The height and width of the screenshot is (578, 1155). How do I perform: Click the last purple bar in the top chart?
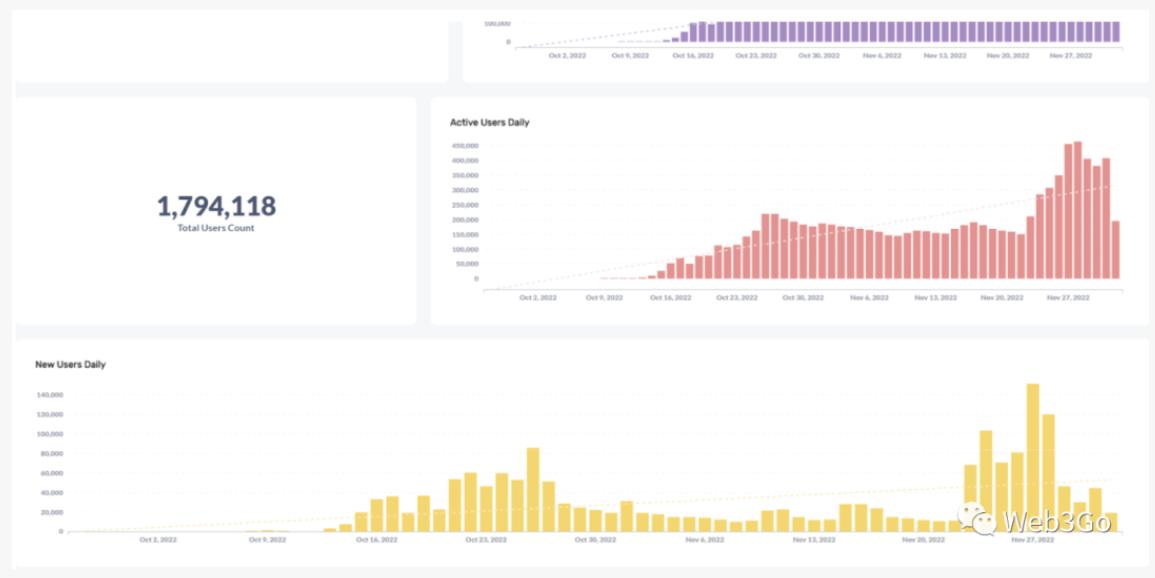[1115, 32]
